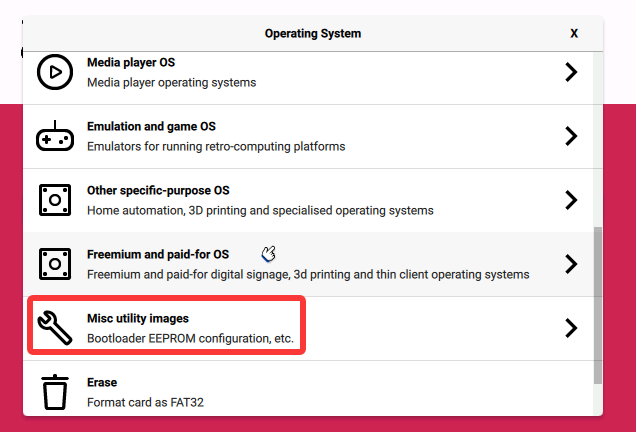Expand Freemium and paid-for OS chevron

point(571,264)
